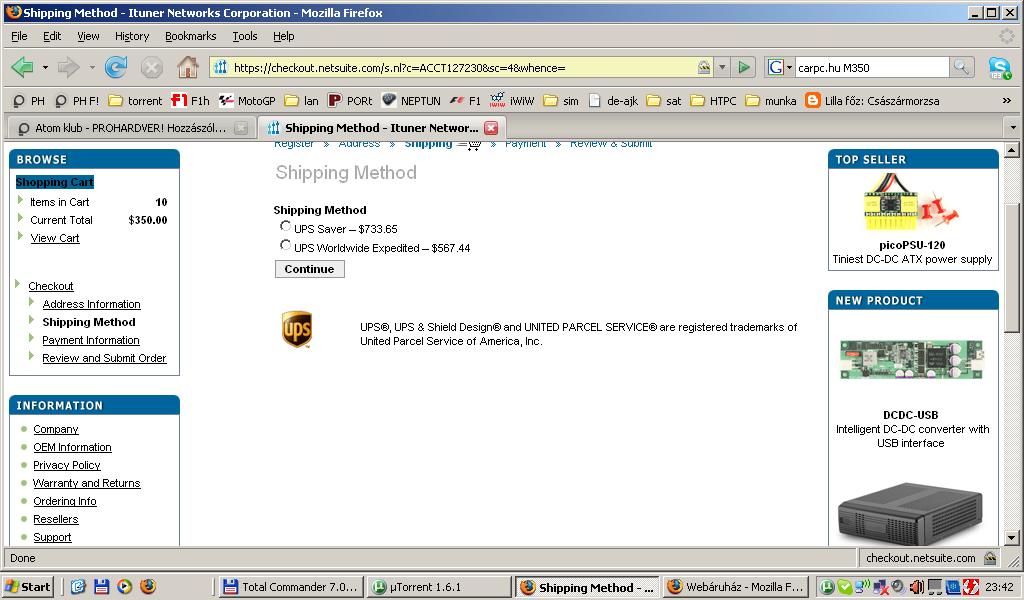The width and height of the screenshot is (1024, 600).
Task: Open the Privacy Policy link
Action: click(x=67, y=466)
